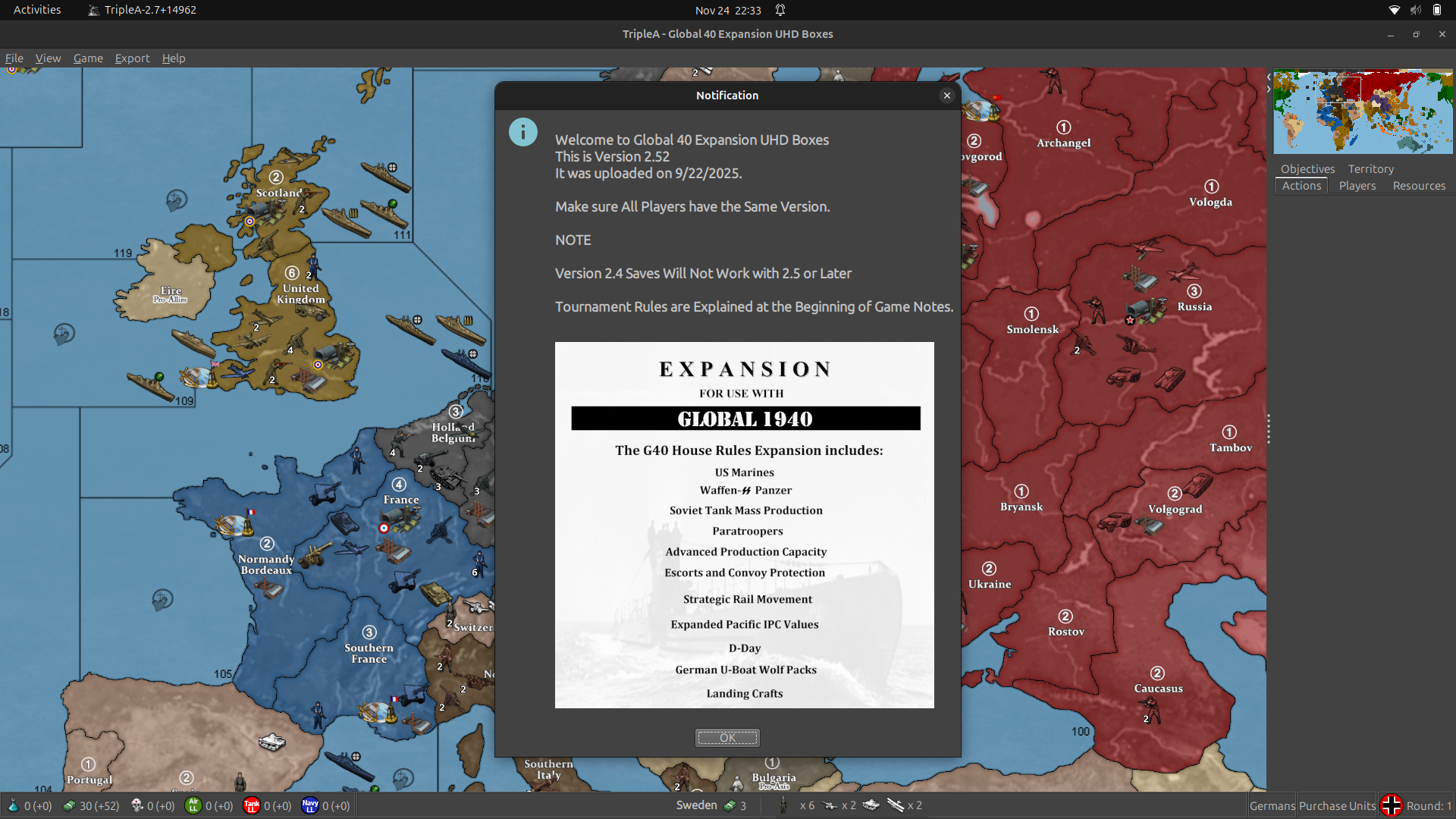The height and width of the screenshot is (819, 1456).
Task: Open Activities in the top bar
Action: point(36,10)
